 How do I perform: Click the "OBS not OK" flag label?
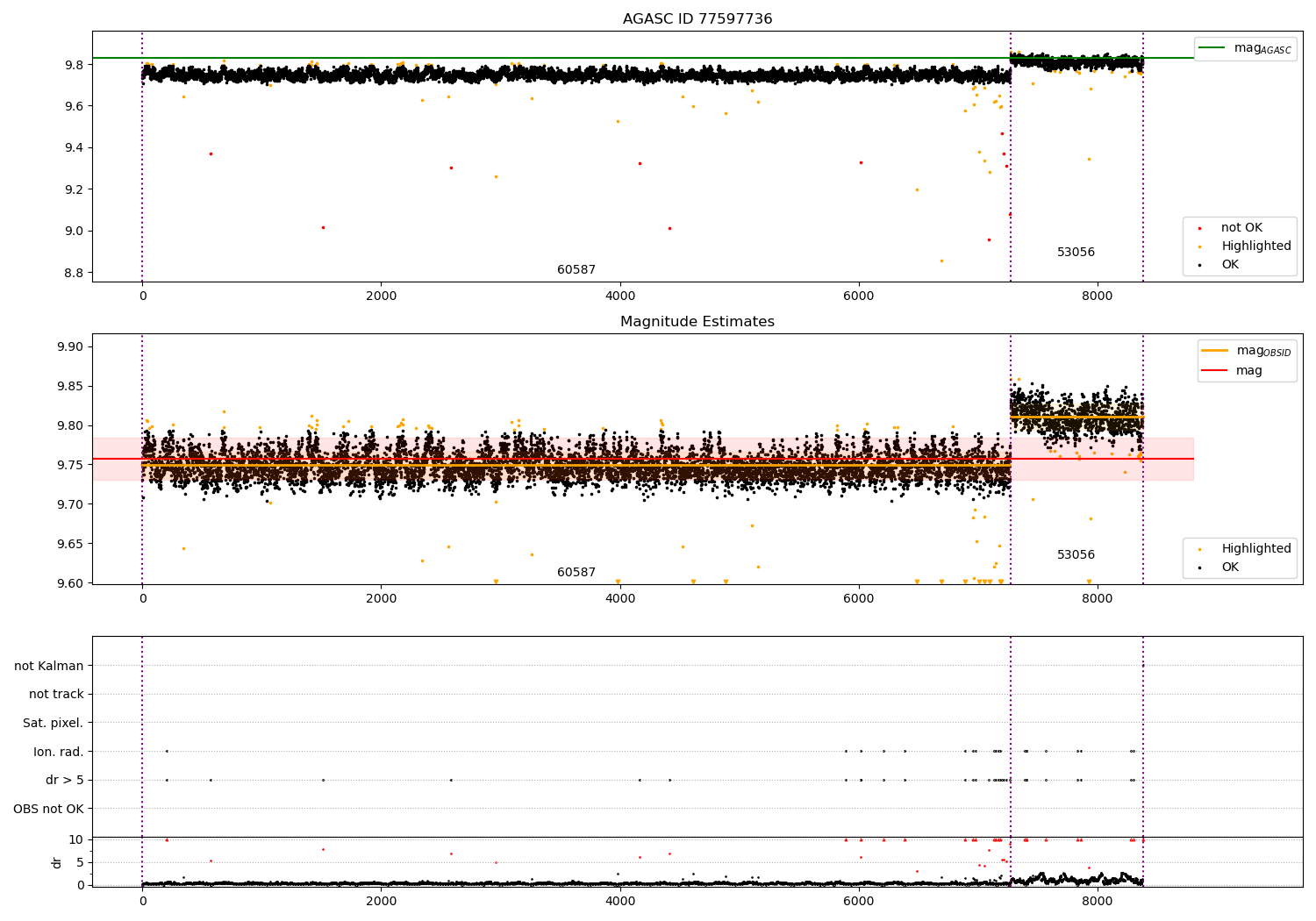click(x=49, y=810)
